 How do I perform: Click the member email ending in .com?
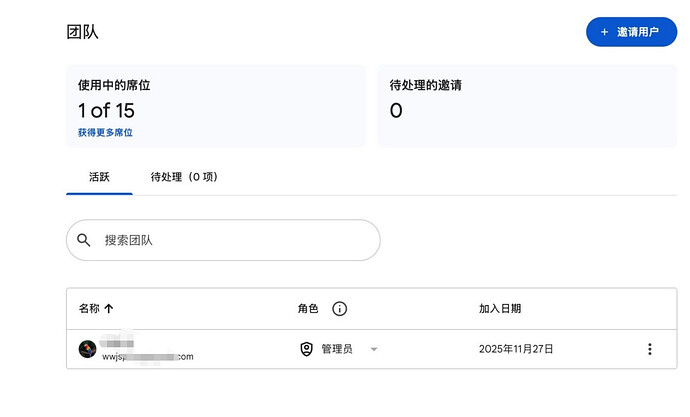[x=148, y=356]
